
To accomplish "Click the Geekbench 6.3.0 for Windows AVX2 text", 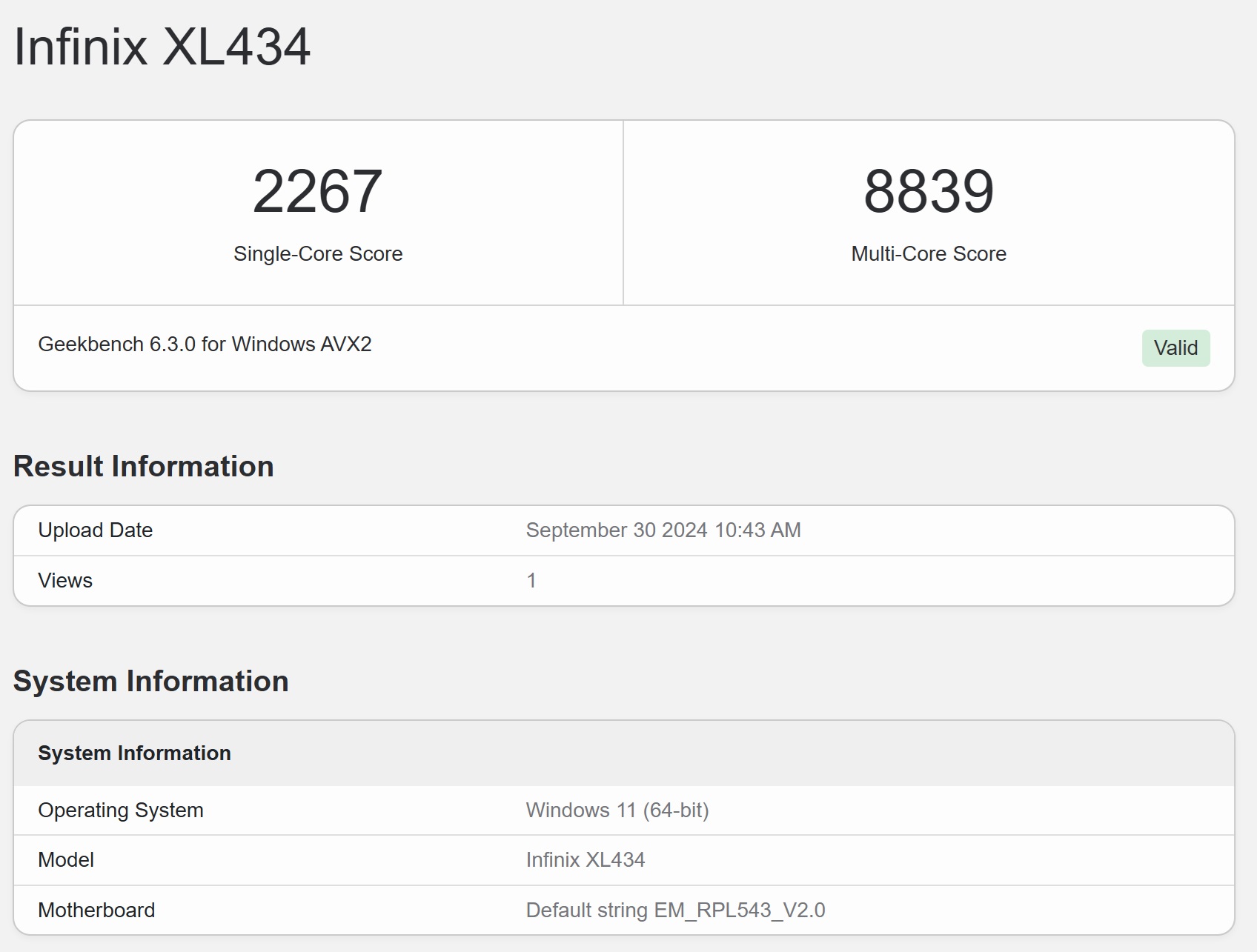I will (x=205, y=344).
